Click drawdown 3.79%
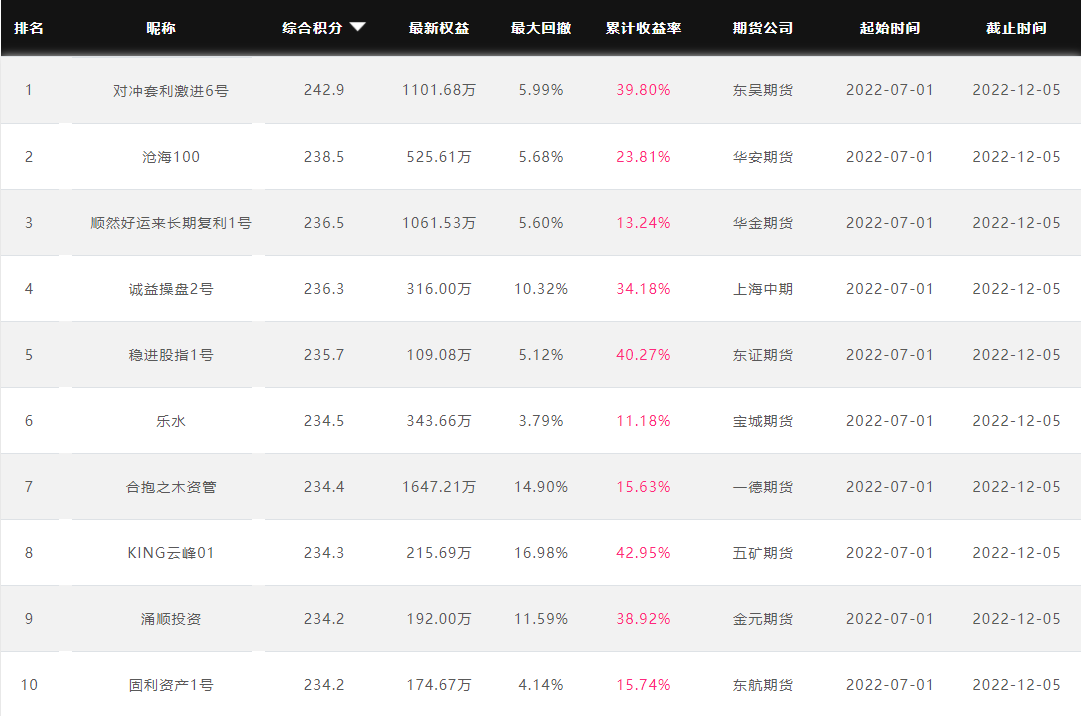 (541, 421)
